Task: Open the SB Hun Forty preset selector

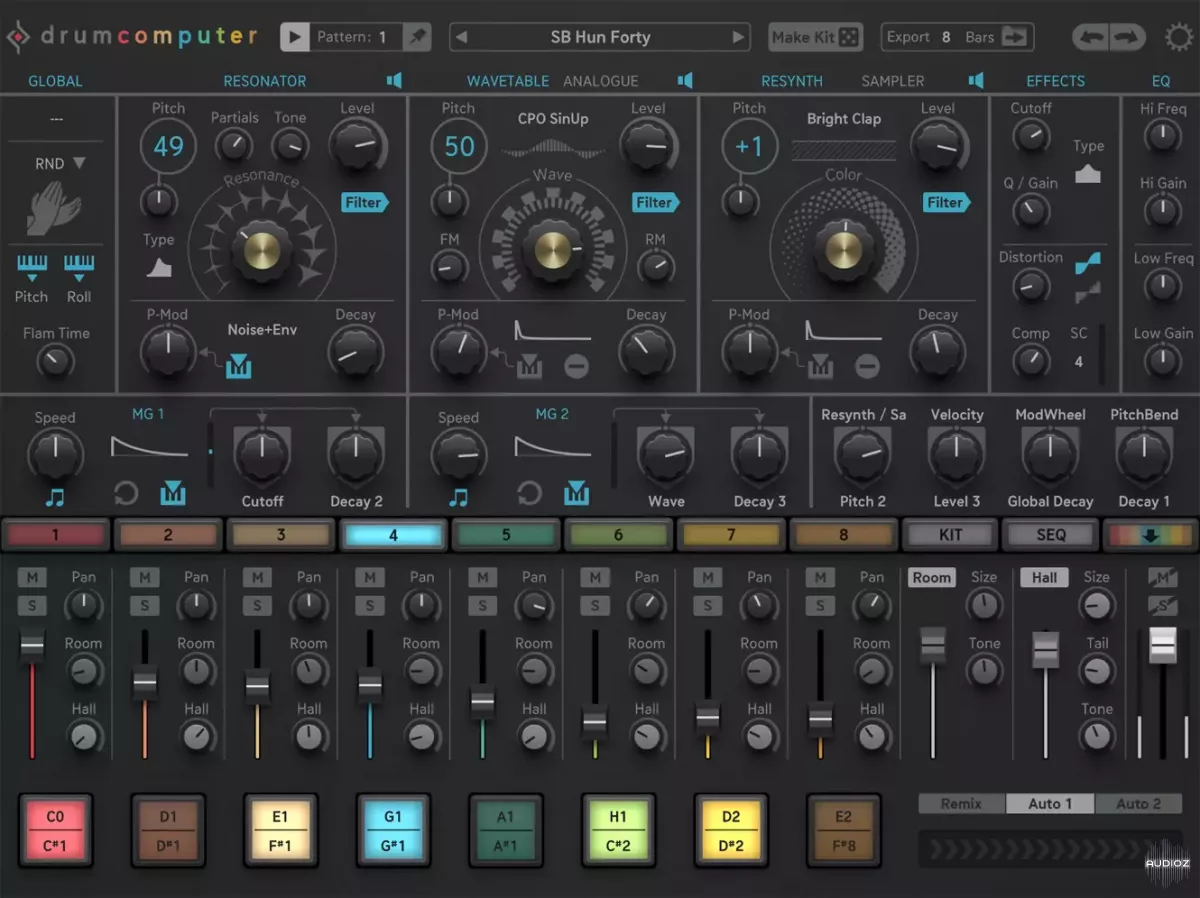Action: [600, 38]
